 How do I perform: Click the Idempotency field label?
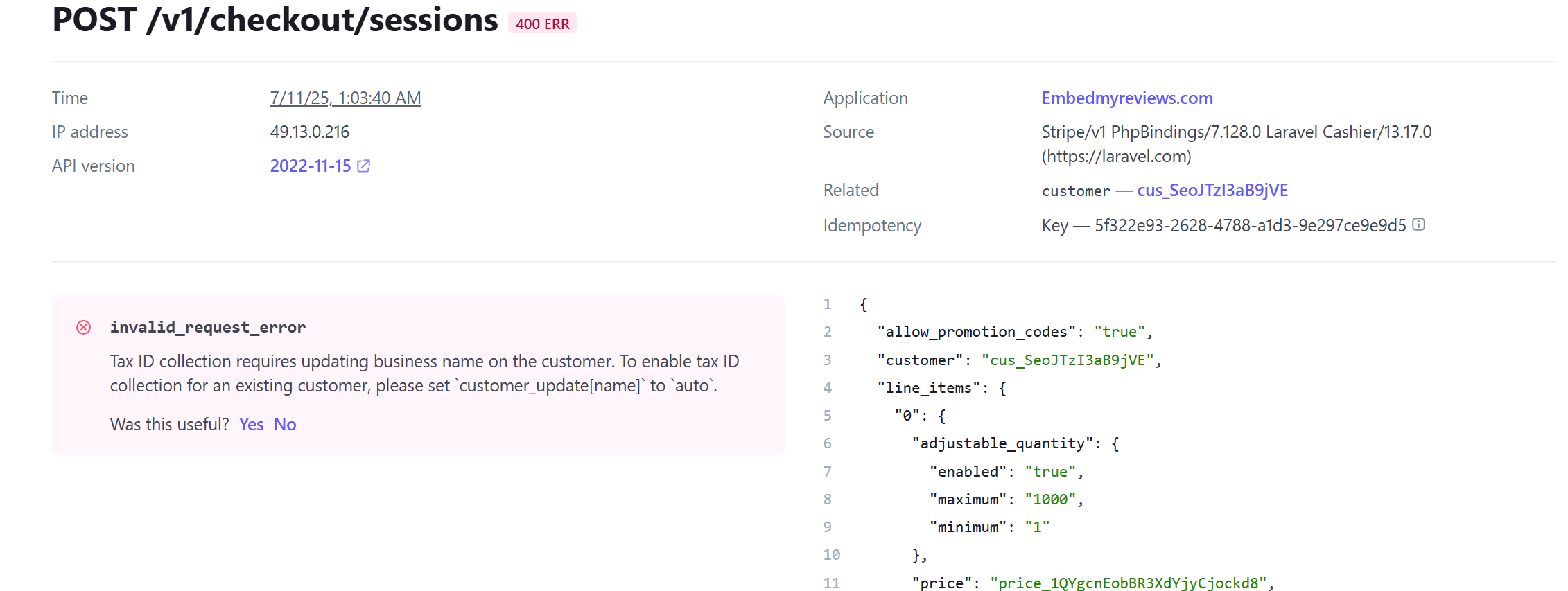pyautogui.click(x=872, y=226)
